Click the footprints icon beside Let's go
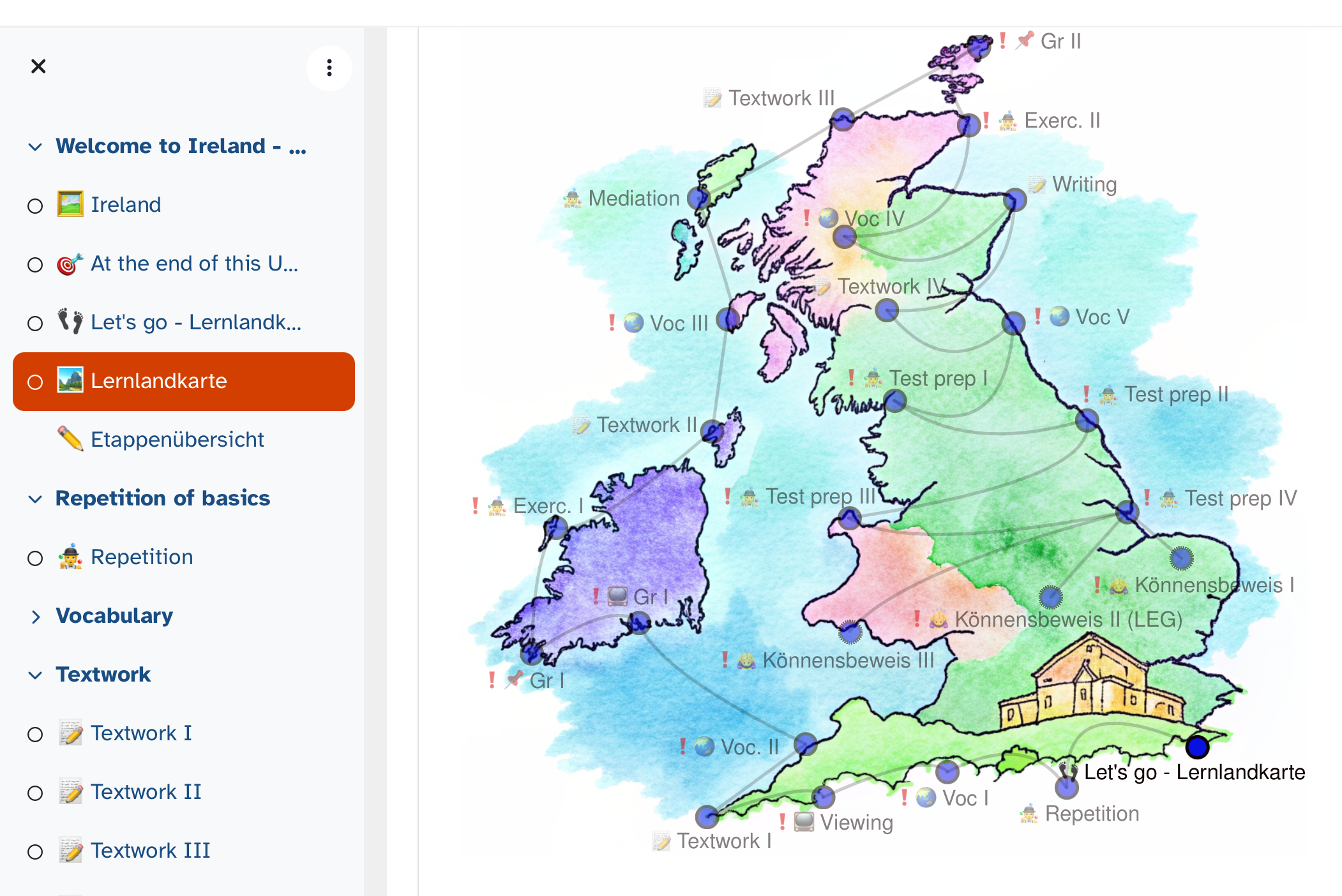Viewport: 1342px width, 896px height. point(70,322)
